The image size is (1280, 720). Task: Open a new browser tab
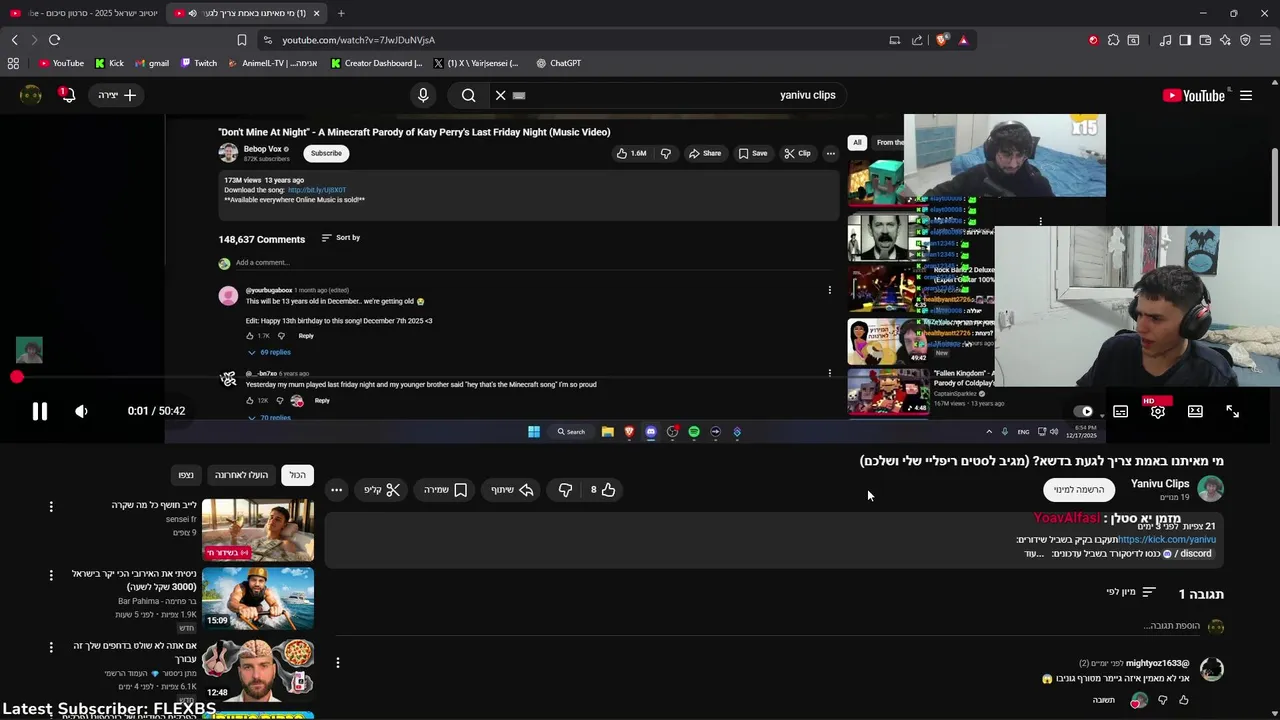click(x=341, y=13)
